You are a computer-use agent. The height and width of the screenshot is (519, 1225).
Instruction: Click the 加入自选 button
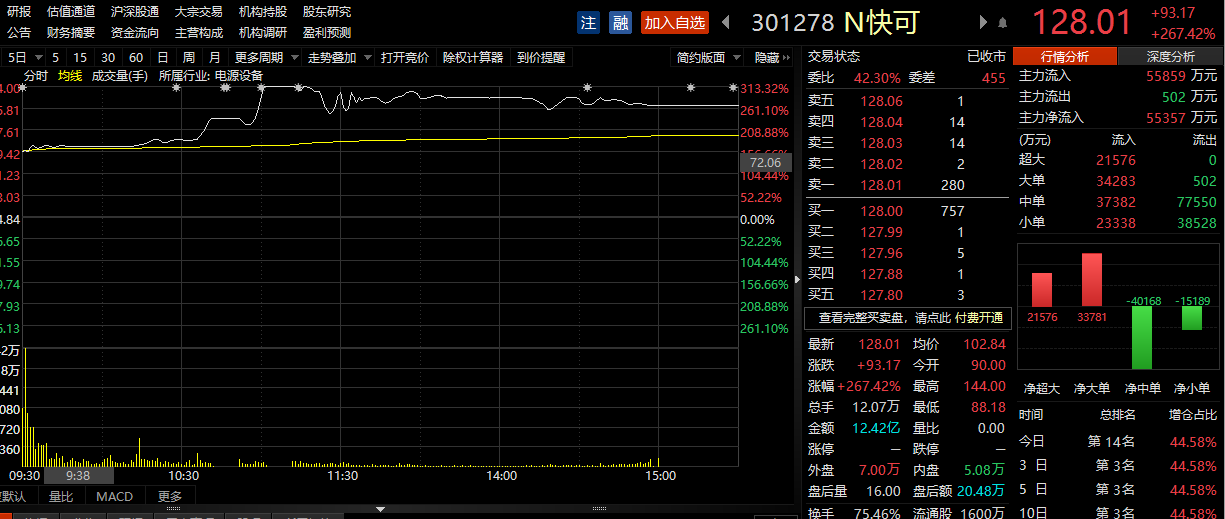point(674,22)
